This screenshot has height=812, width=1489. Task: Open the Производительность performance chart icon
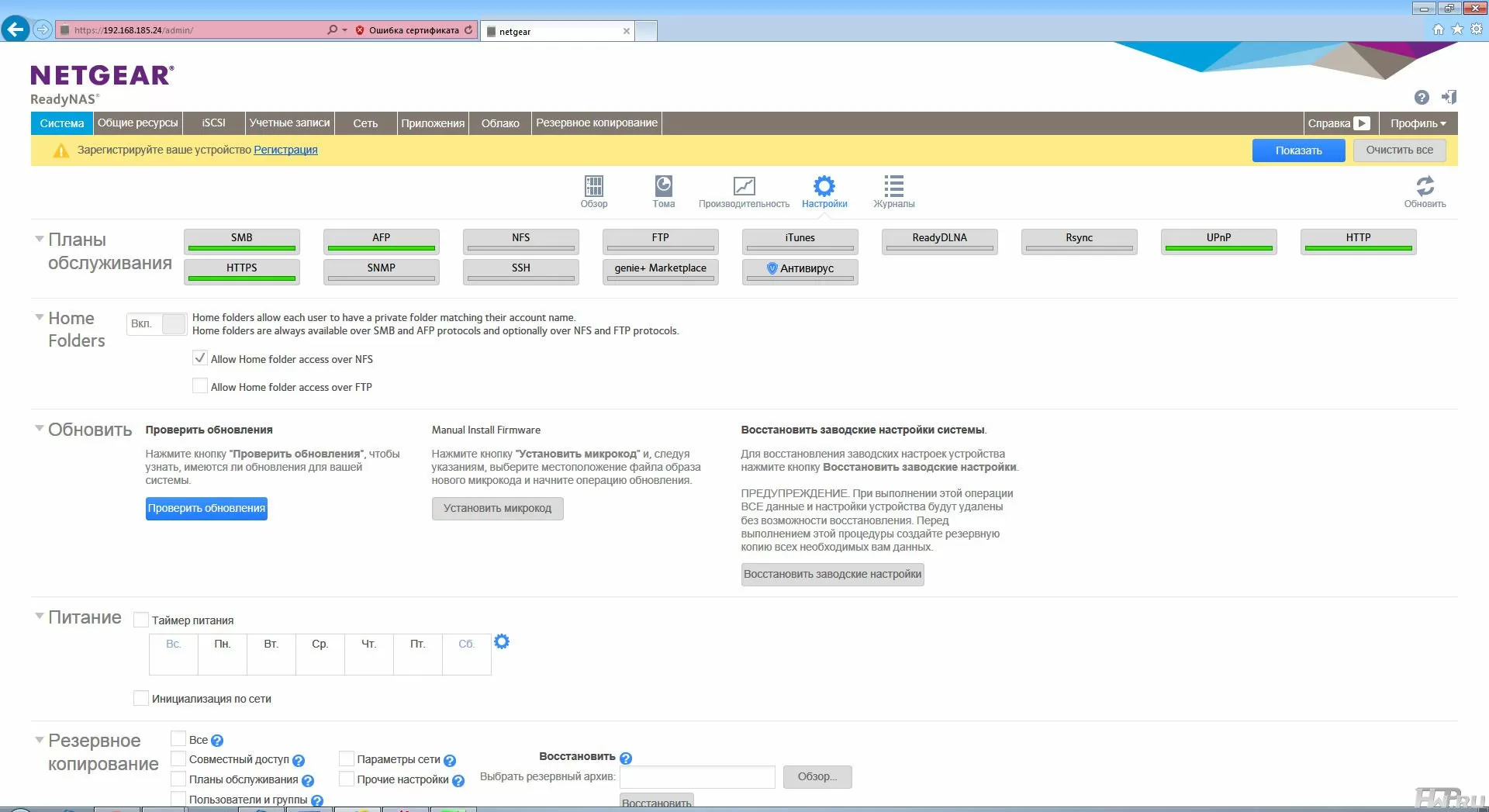click(x=744, y=187)
